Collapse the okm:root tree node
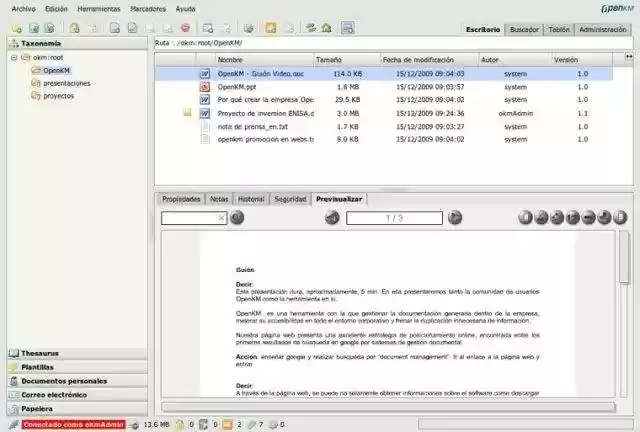The image size is (640, 432). [x=14, y=58]
